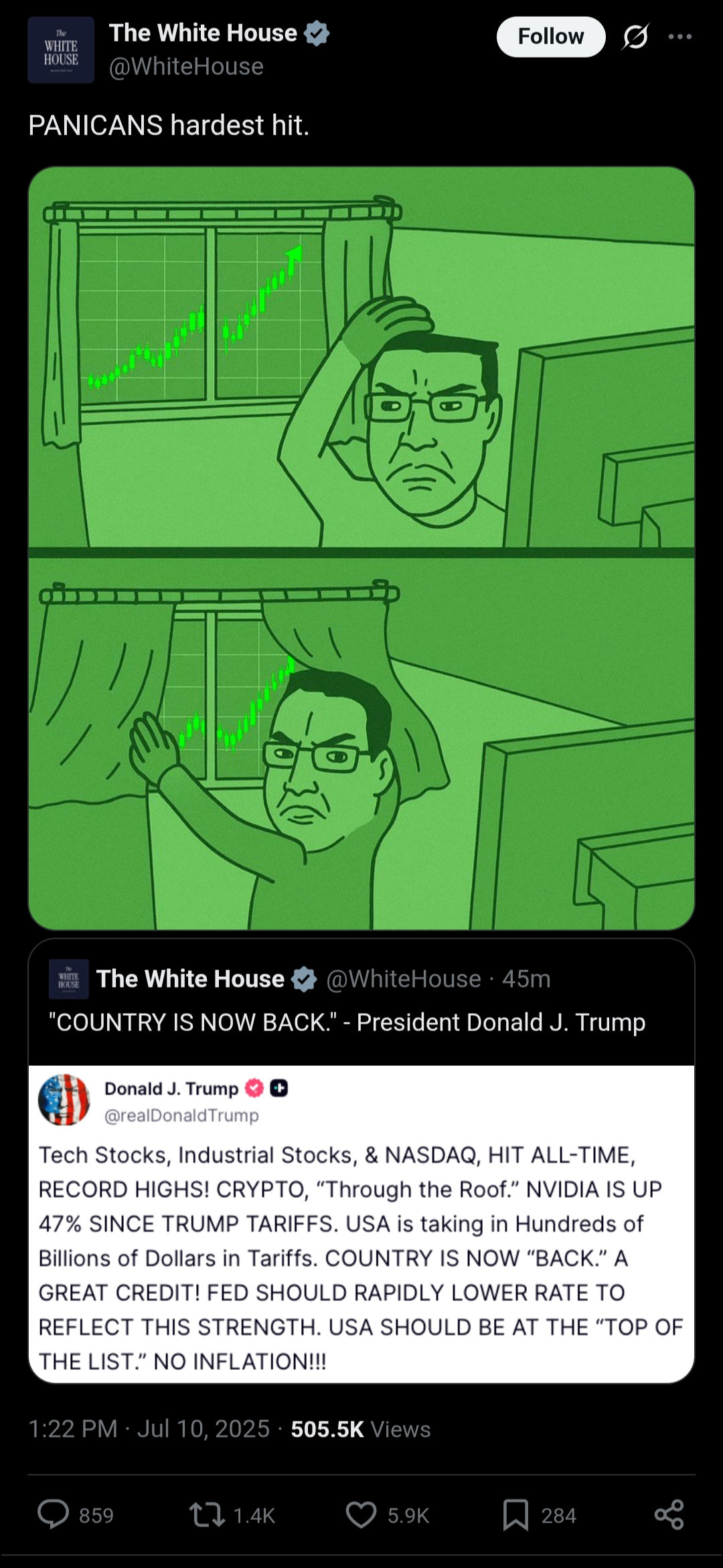The width and height of the screenshot is (723, 1568).
Task: Click the 859 replies count
Action: (96, 1515)
